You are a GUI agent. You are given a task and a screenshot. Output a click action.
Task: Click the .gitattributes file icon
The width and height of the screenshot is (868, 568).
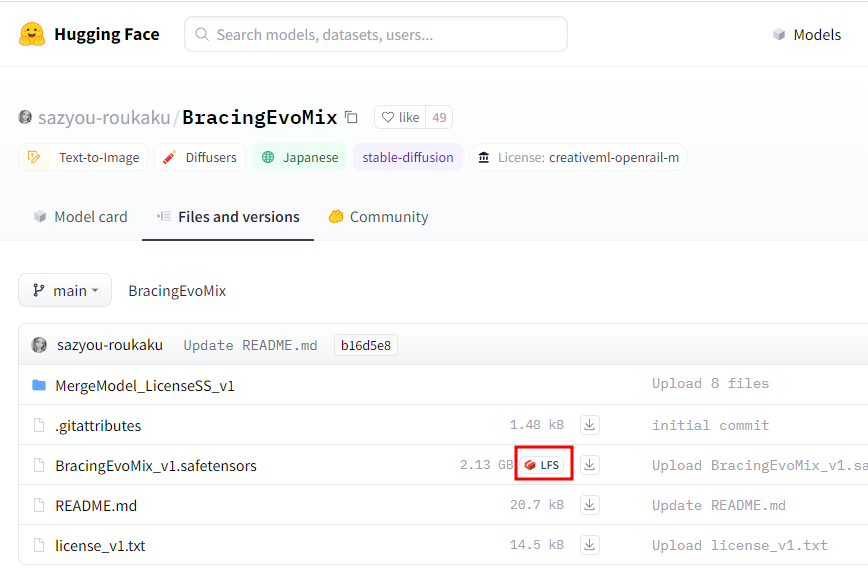click(39, 425)
